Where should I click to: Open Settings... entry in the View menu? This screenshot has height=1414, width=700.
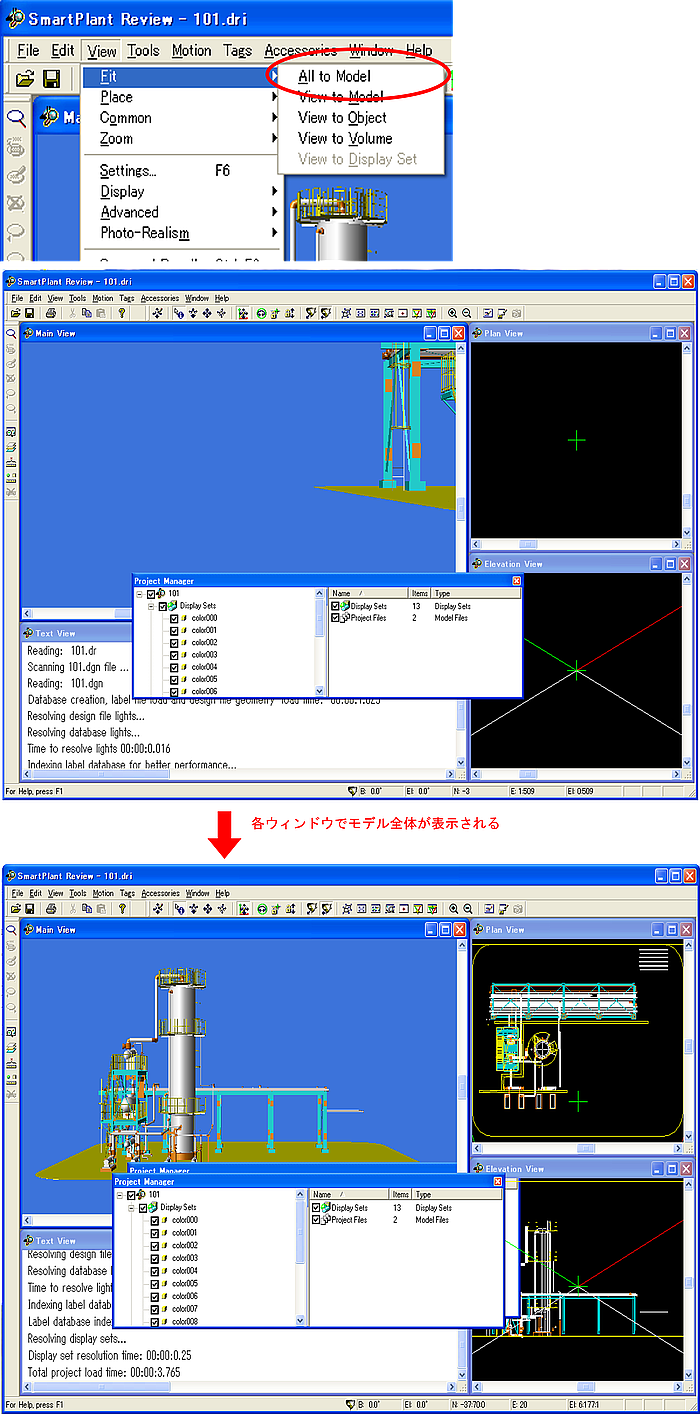pyautogui.click(x=128, y=171)
